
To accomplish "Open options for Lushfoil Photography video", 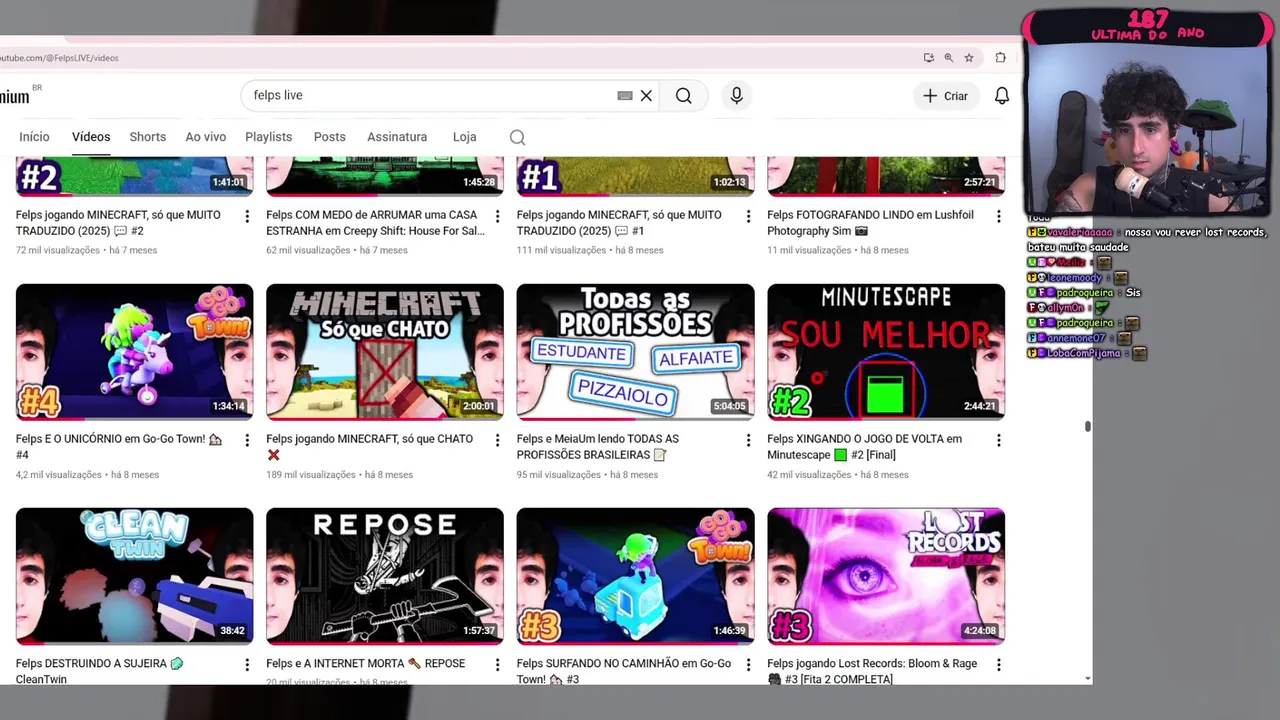I will click(x=998, y=216).
